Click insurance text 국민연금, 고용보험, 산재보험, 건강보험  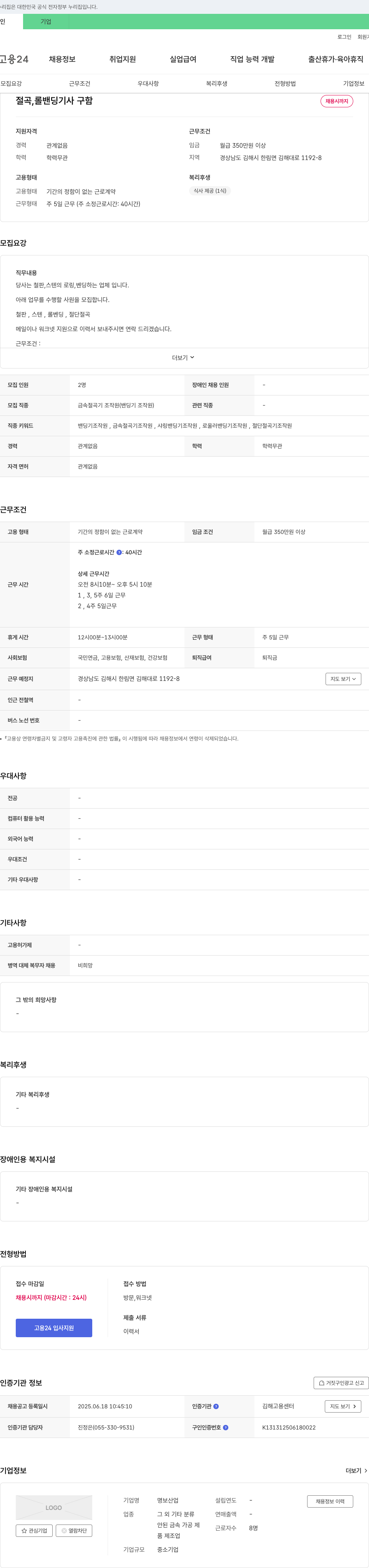(123, 658)
